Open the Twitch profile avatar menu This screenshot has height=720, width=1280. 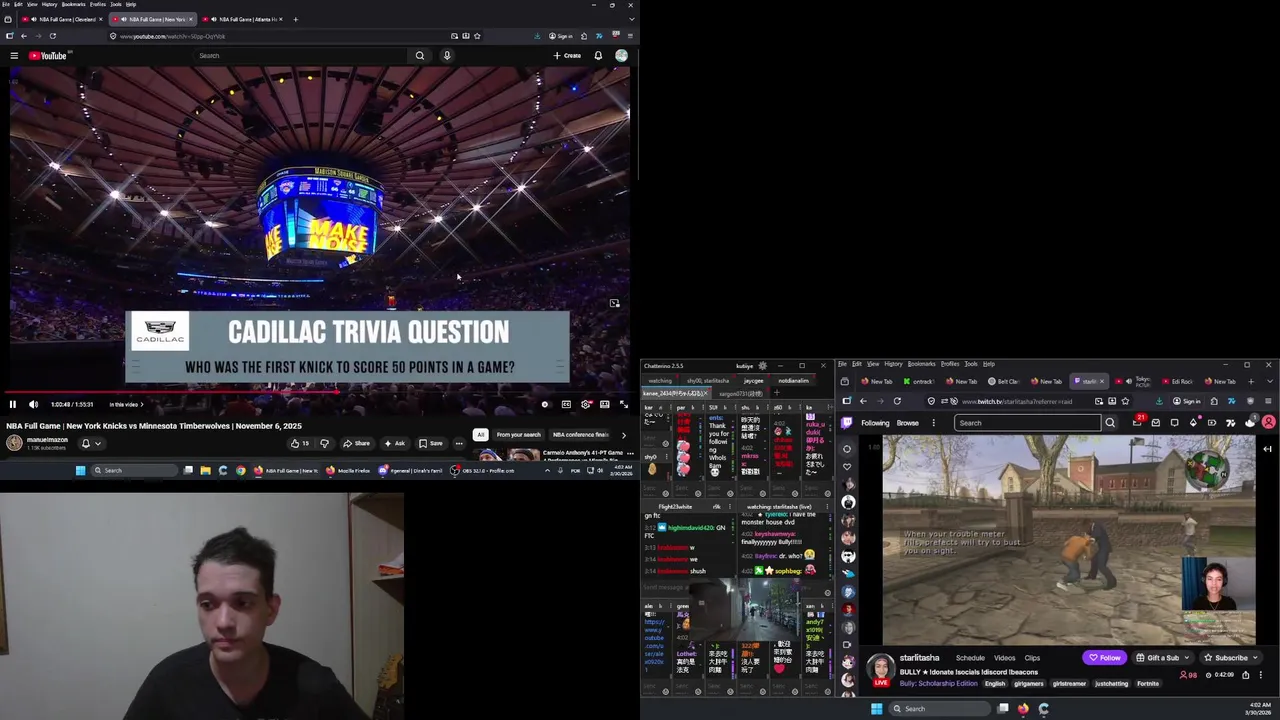click(x=1268, y=423)
